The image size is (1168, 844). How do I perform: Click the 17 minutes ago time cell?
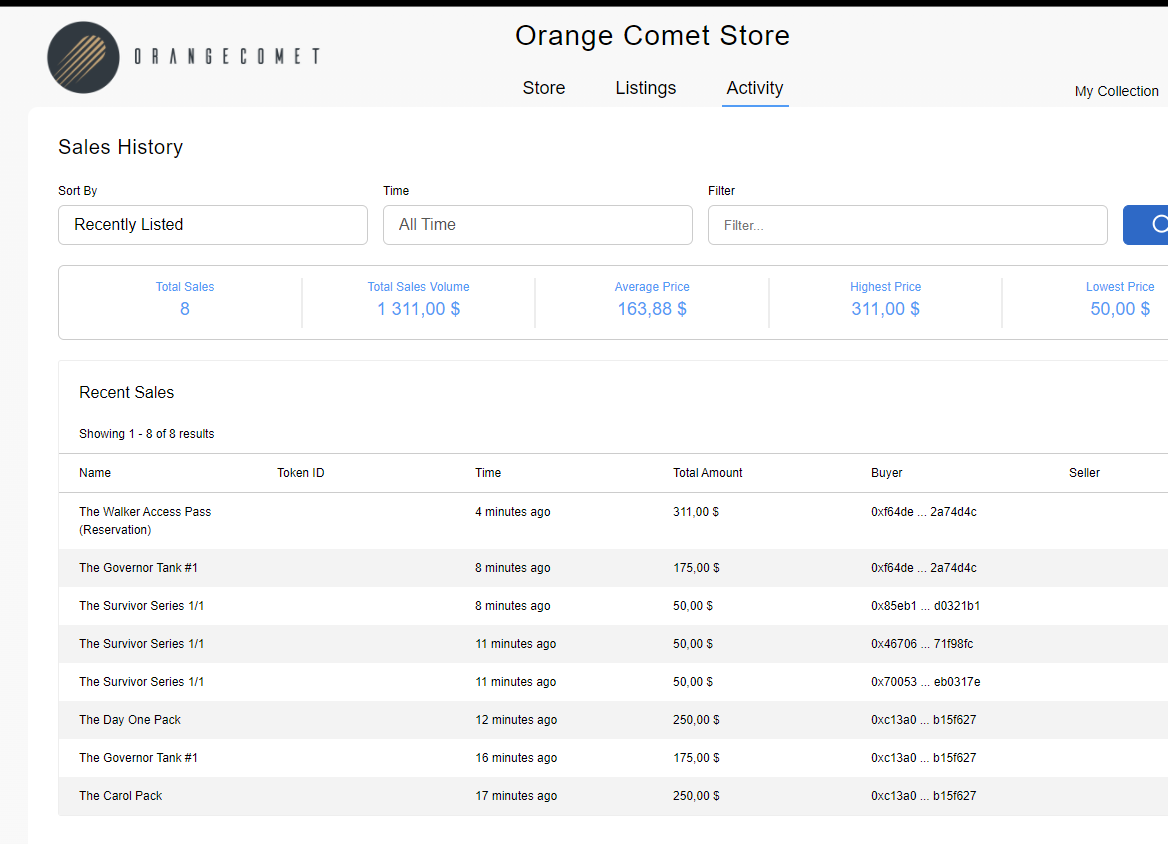coord(515,796)
